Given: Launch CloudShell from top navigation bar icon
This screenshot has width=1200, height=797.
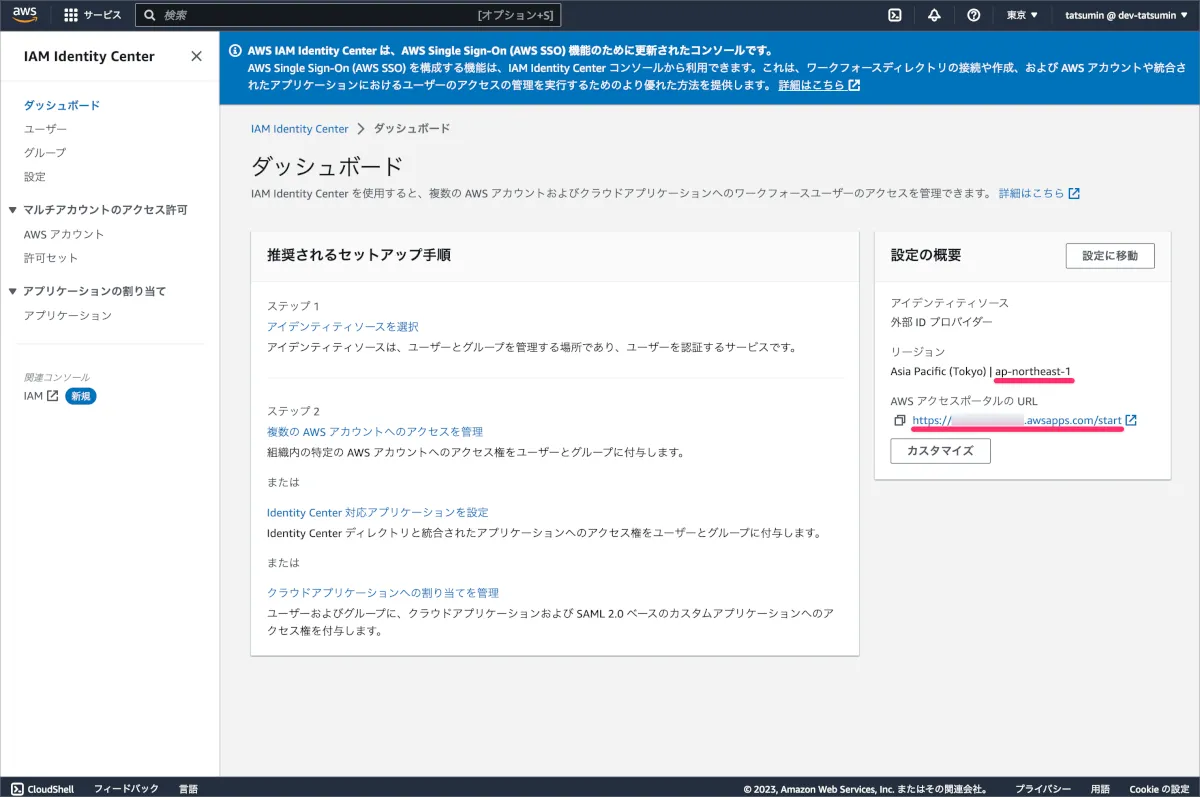Looking at the screenshot, I should click(895, 15).
